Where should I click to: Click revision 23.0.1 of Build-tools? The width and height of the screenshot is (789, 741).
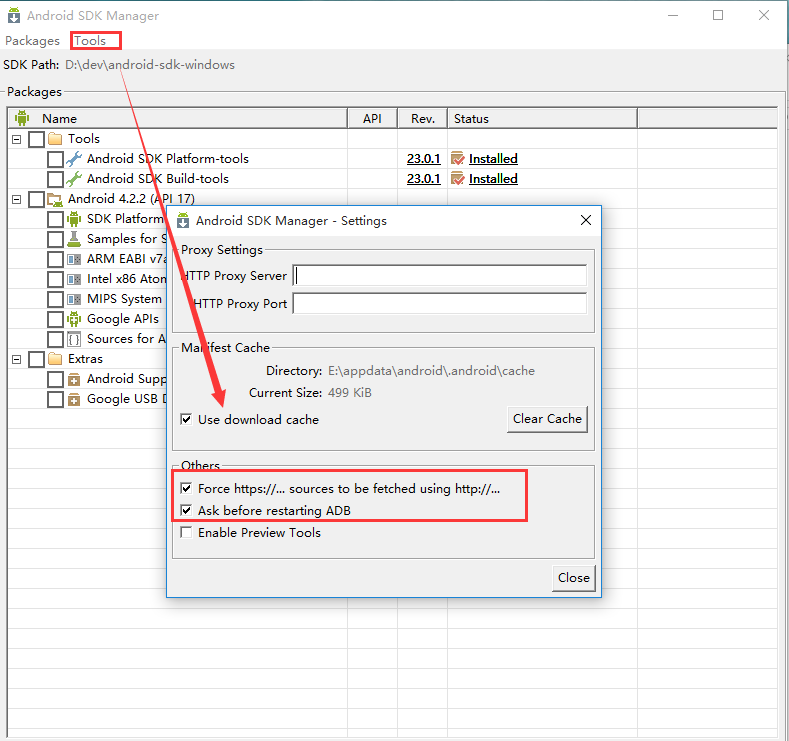tap(424, 179)
